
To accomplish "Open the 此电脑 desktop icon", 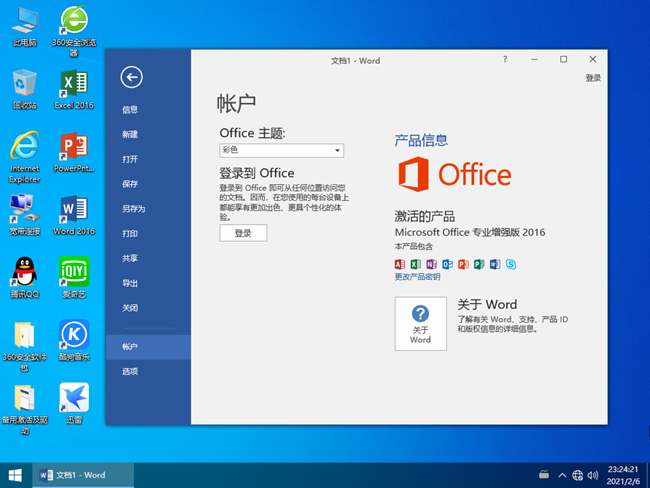I will 24,27.
